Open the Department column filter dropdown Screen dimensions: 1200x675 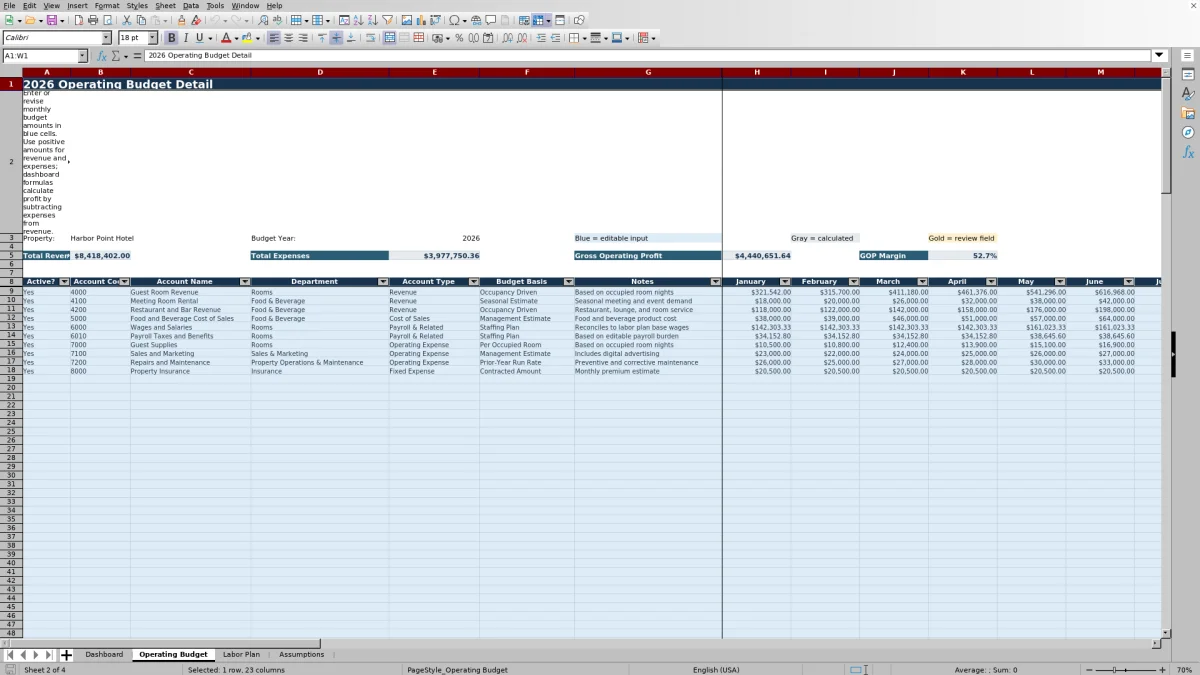[383, 282]
